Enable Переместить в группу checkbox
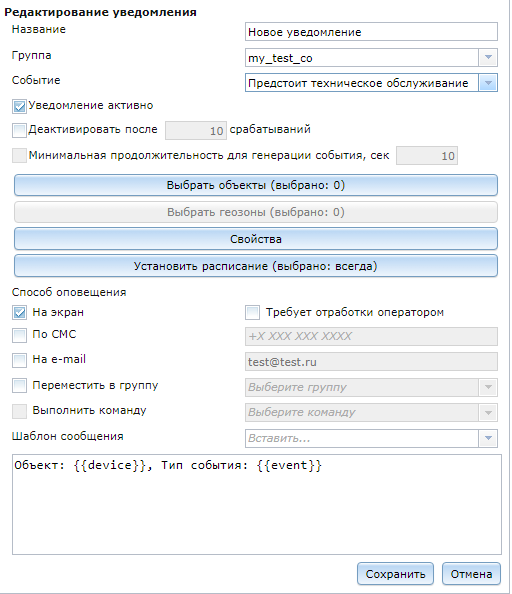 [19, 386]
